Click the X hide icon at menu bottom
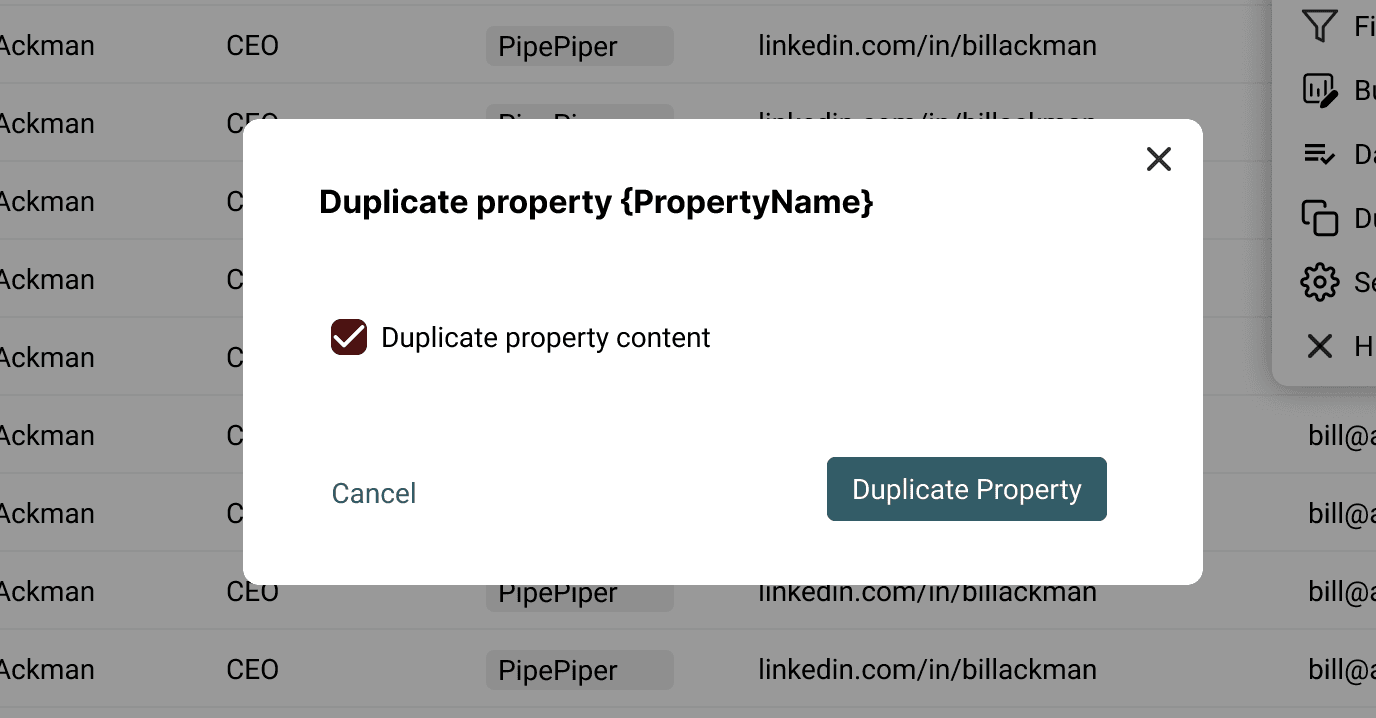The width and height of the screenshot is (1376, 718). (x=1319, y=346)
